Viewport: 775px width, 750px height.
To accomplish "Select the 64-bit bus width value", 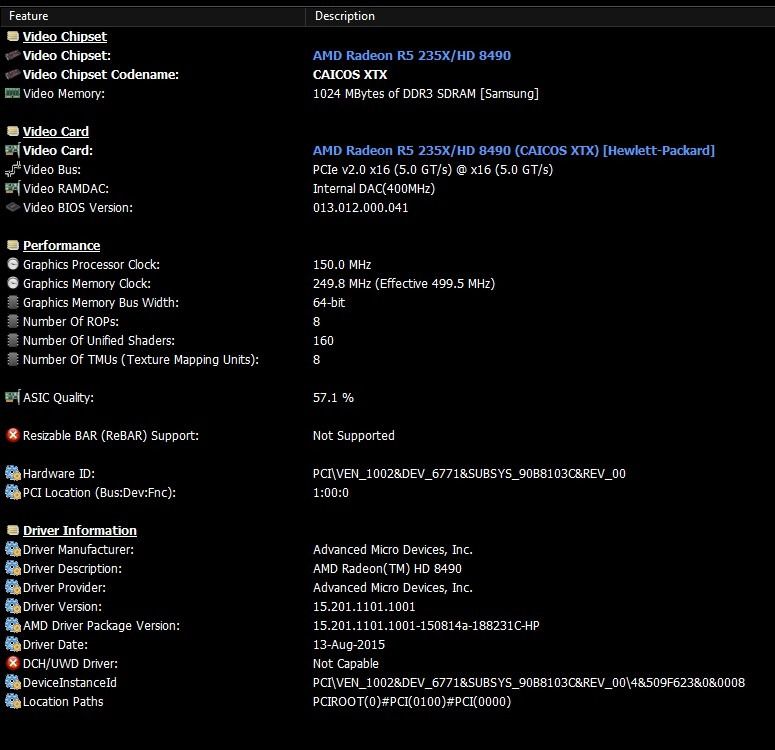I will coord(329,303).
